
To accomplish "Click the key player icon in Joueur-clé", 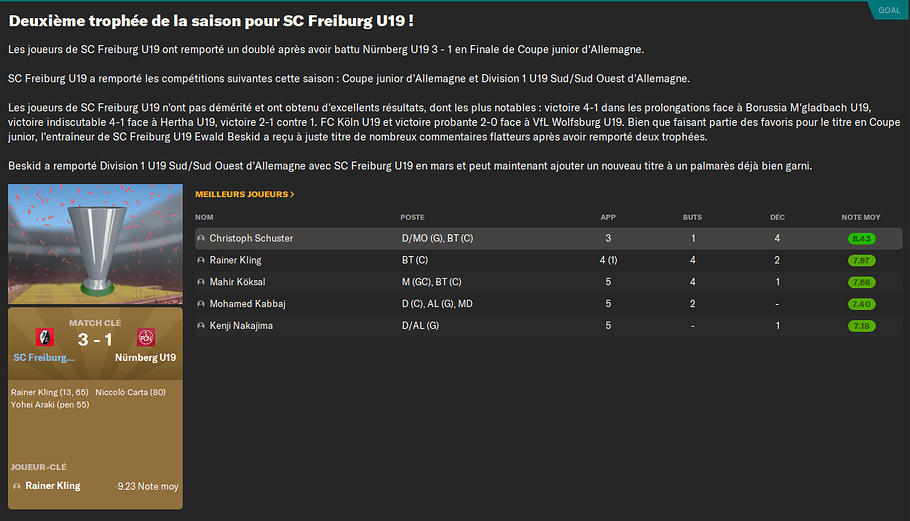I will [16, 486].
